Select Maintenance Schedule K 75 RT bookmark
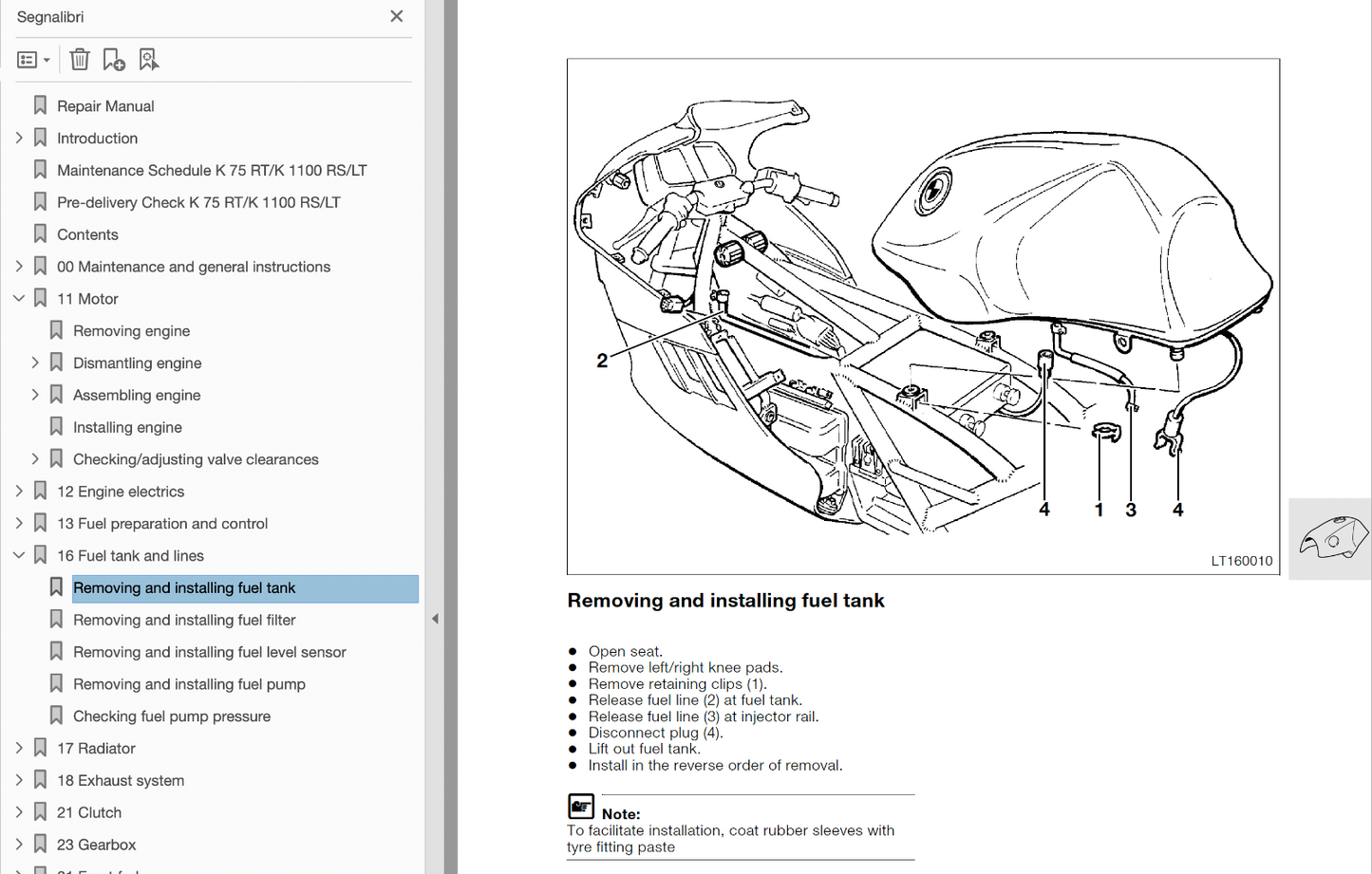The width and height of the screenshot is (1372, 874). click(212, 170)
